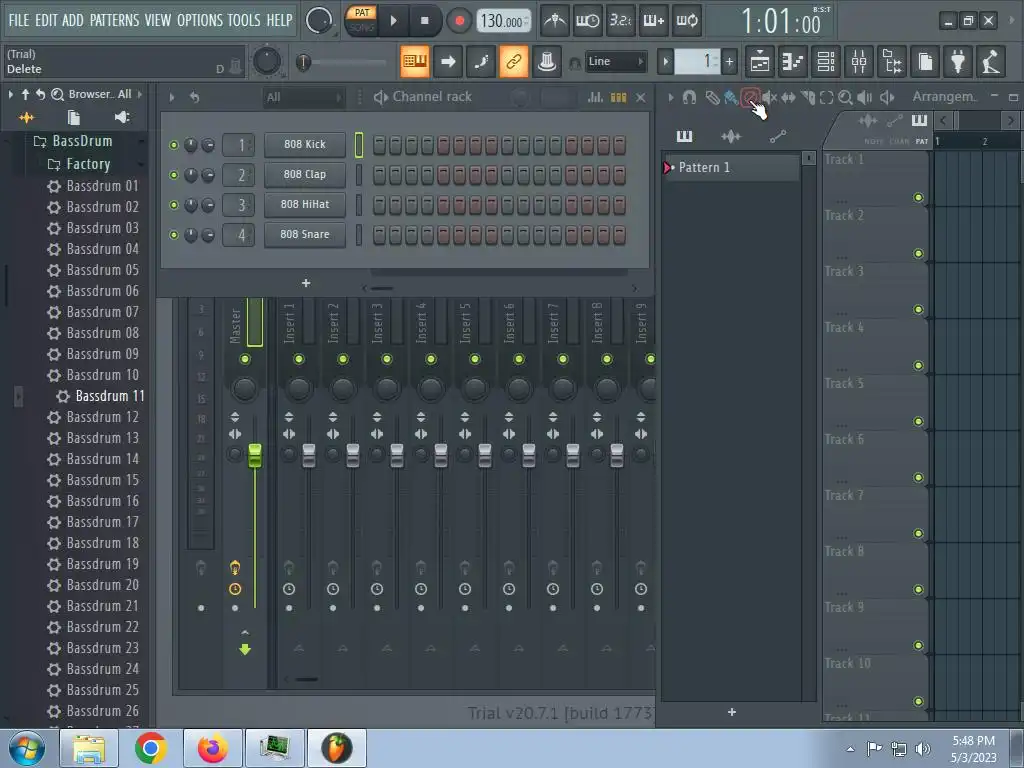Select the playlist slip tool
Screen dimensions: 1024x768
[x=788, y=97]
